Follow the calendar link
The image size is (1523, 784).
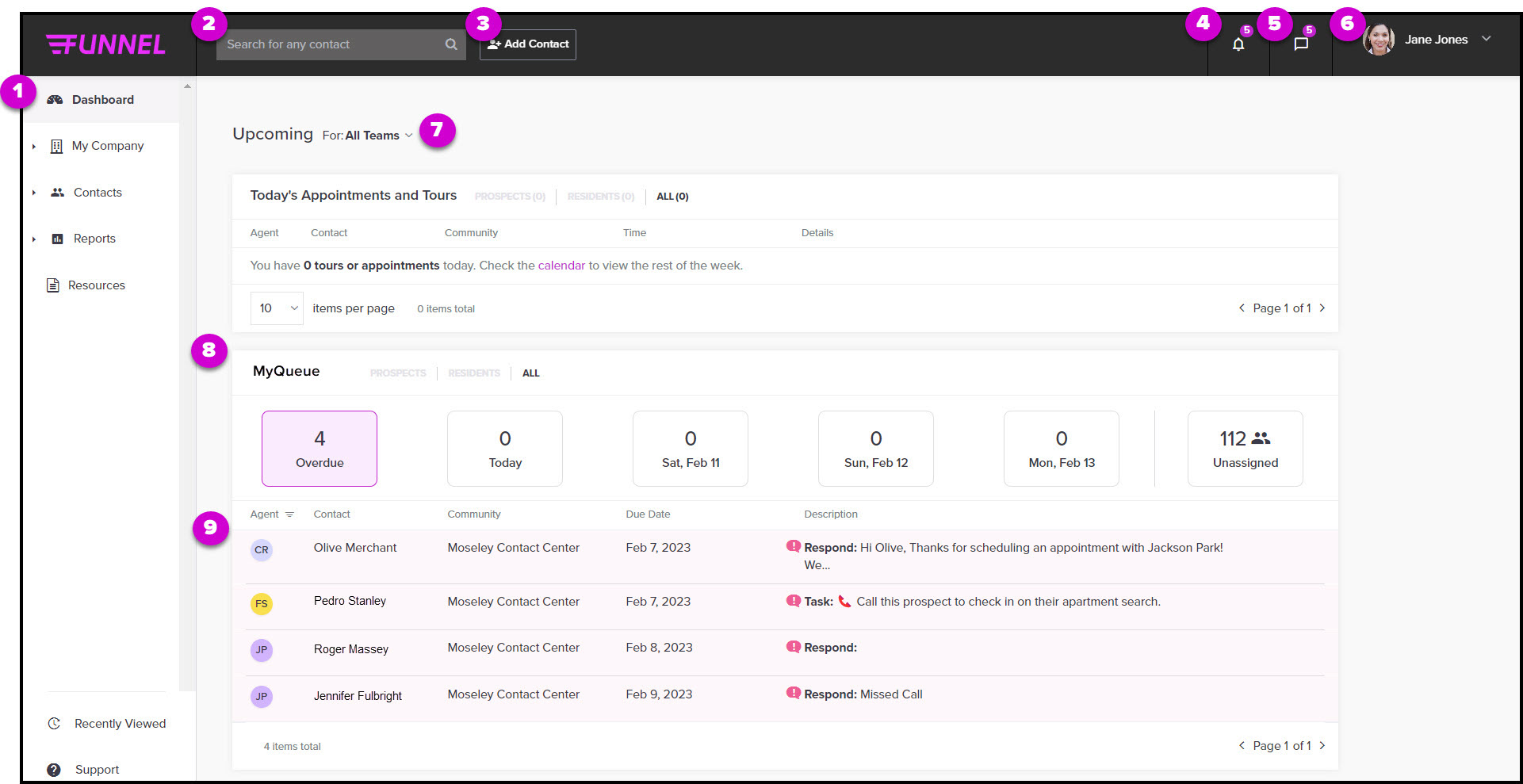pos(561,266)
